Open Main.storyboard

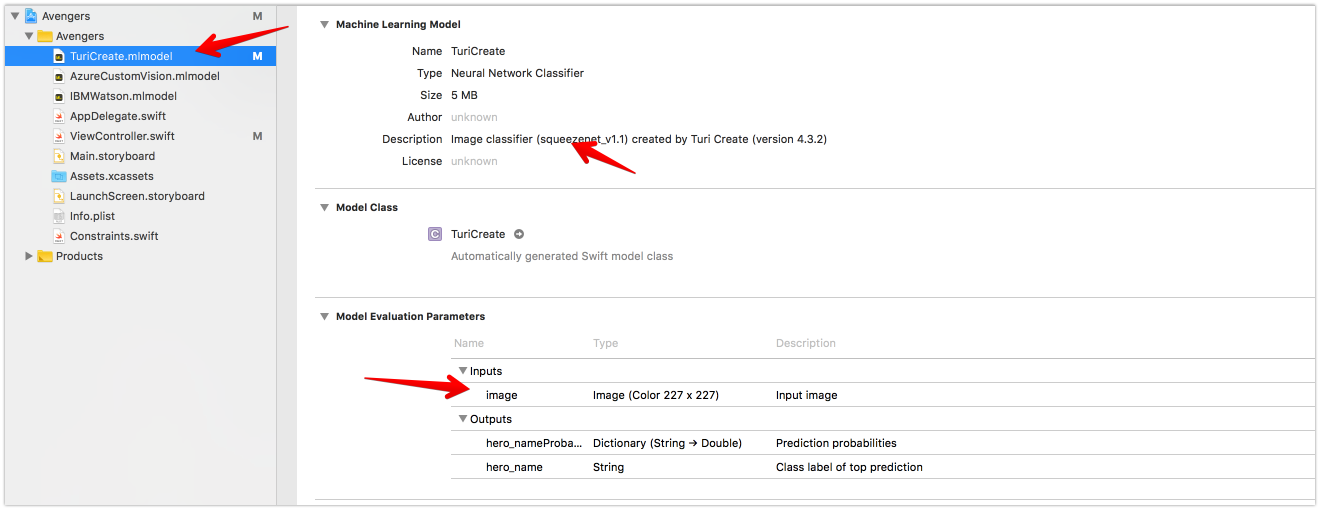(112, 156)
